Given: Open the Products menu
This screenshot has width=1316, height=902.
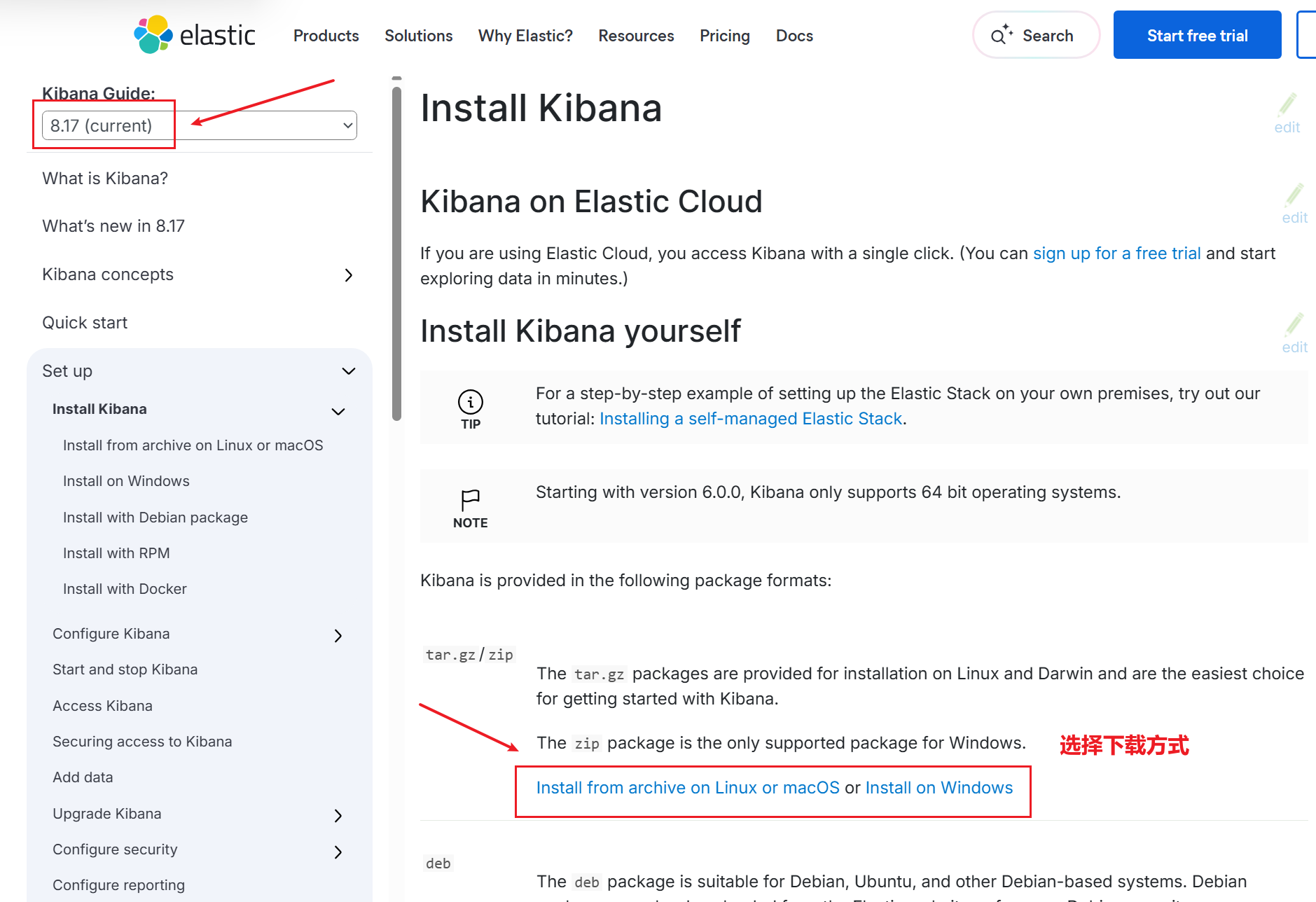Looking at the screenshot, I should [x=326, y=35].
